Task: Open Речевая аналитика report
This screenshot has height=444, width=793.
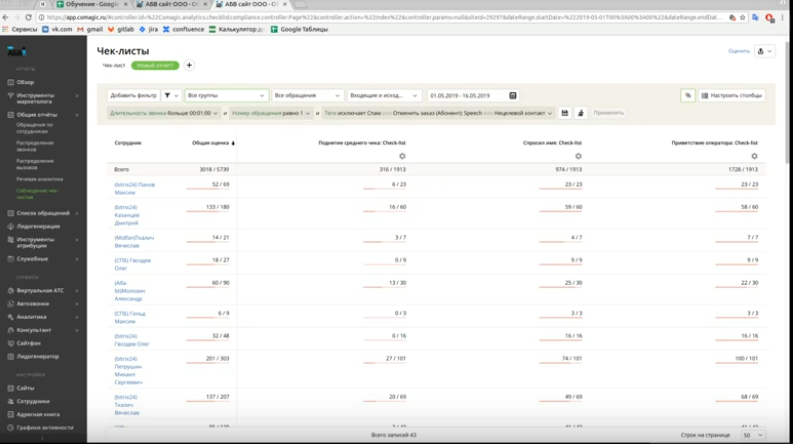Action: pyautogui.click(x=39, y=179)
